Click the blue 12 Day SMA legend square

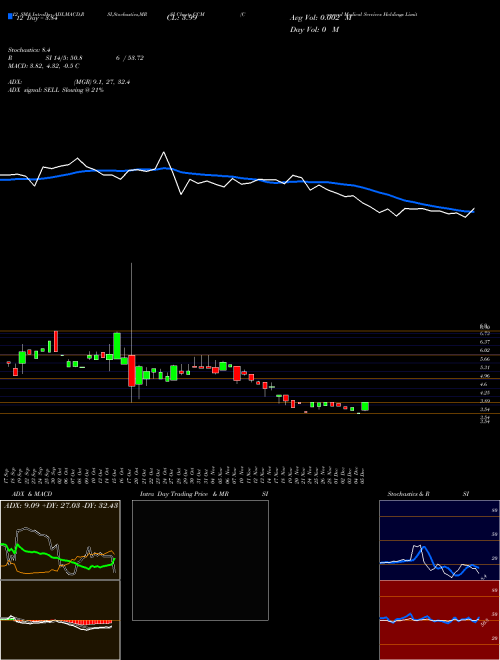point(11,17)
